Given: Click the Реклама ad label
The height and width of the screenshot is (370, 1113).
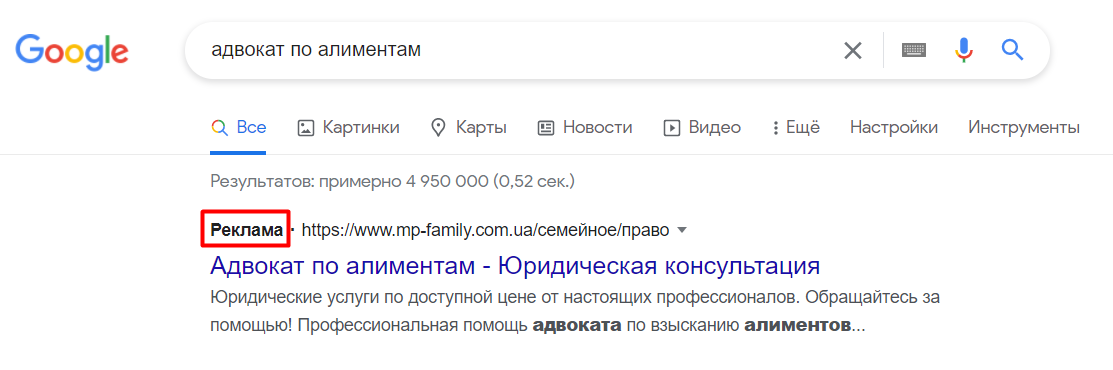Looking at the screenshot, I should coord(246,230).
